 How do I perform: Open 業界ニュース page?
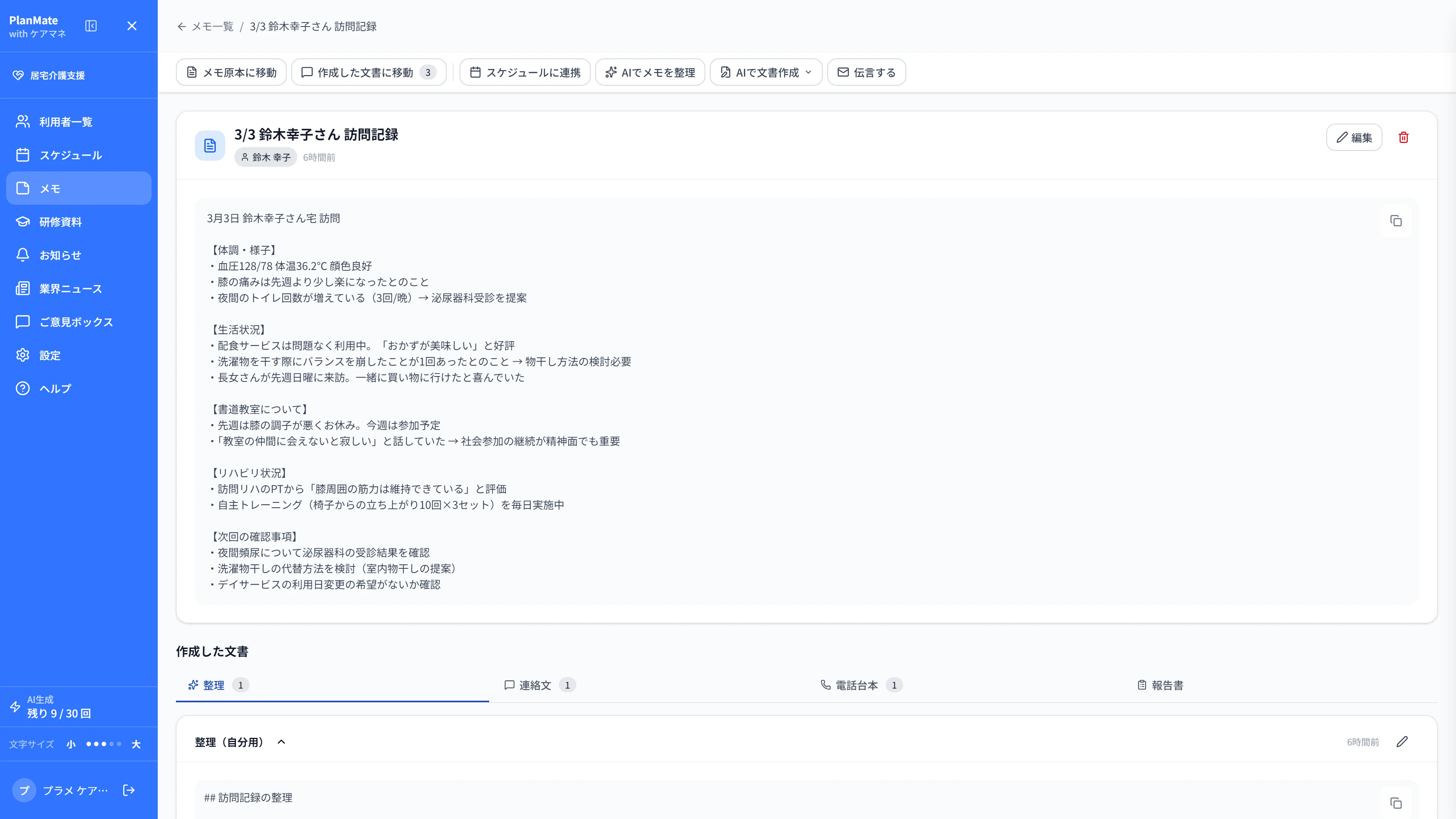[x=78, y=288]
